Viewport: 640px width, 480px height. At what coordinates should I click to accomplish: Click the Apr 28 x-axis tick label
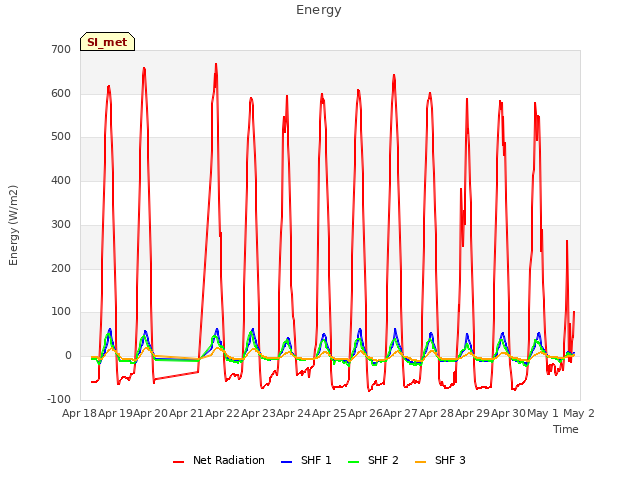(x=436, y=413)
